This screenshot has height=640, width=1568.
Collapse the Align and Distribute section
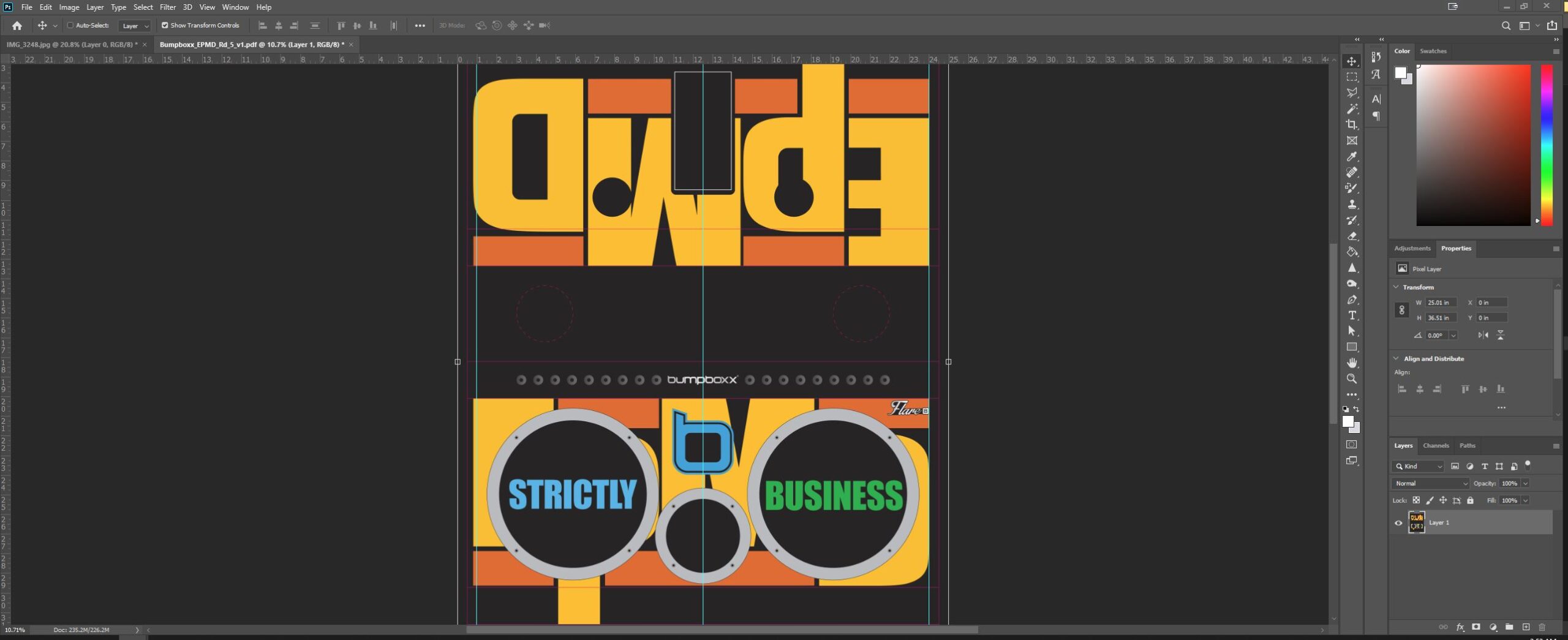point(1396,358)
